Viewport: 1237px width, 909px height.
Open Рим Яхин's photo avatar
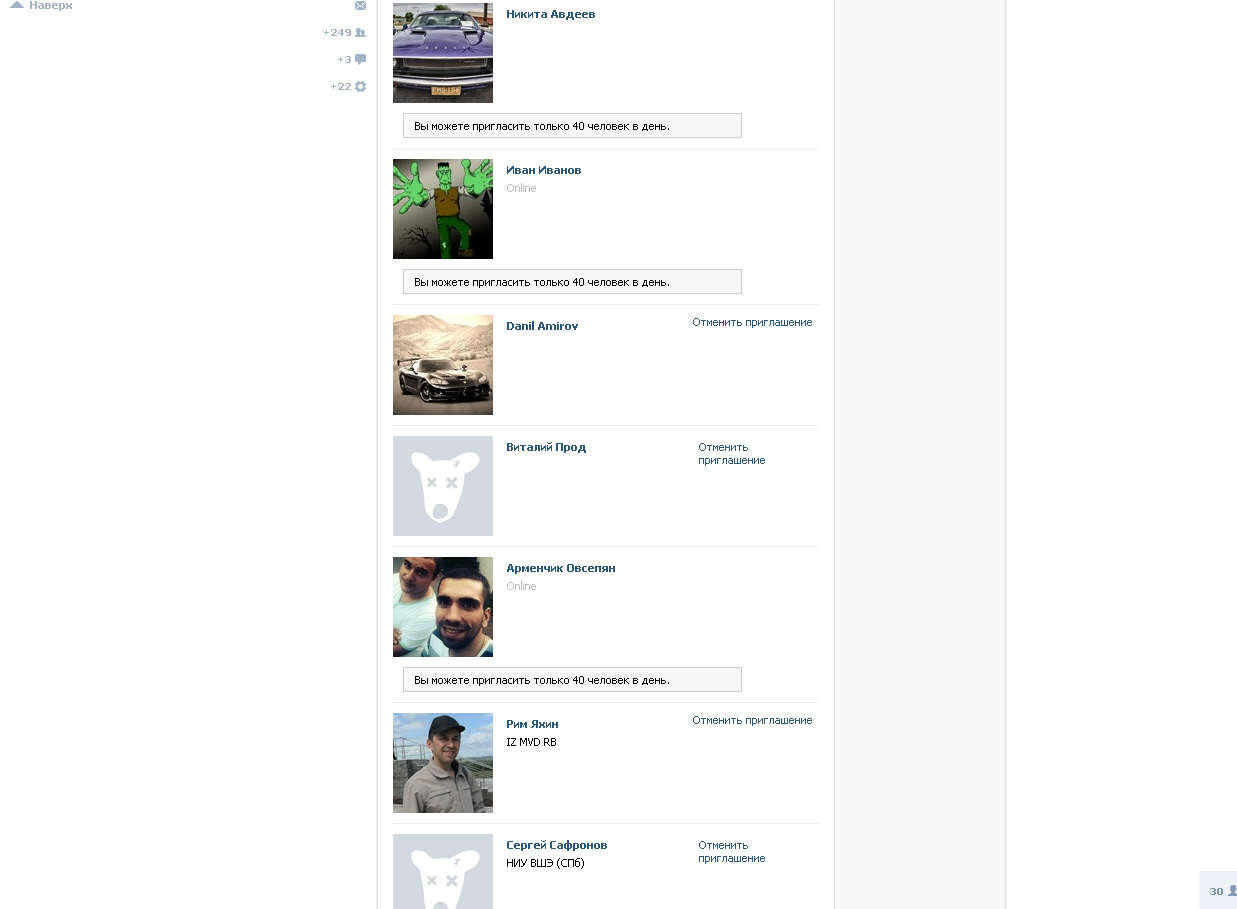click(443, 763)
